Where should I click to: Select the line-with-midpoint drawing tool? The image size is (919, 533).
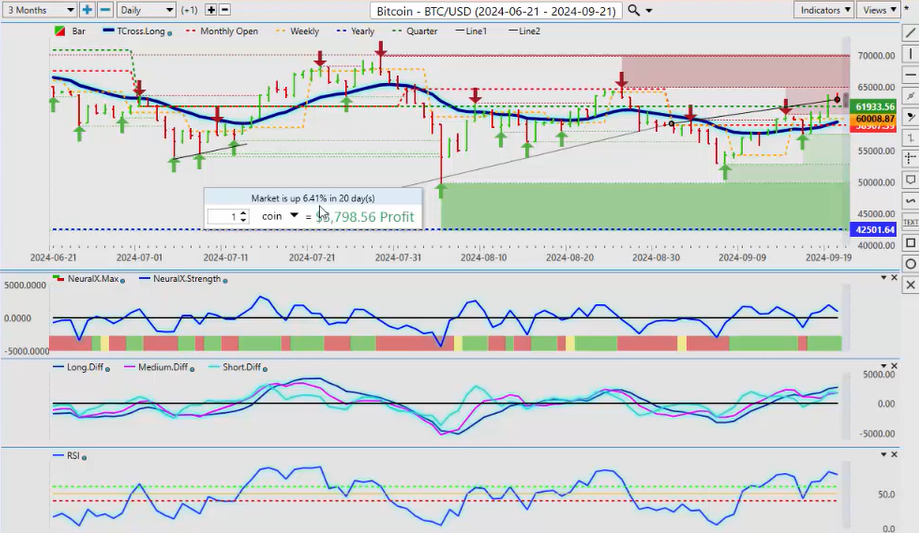(x=910, y=96)
